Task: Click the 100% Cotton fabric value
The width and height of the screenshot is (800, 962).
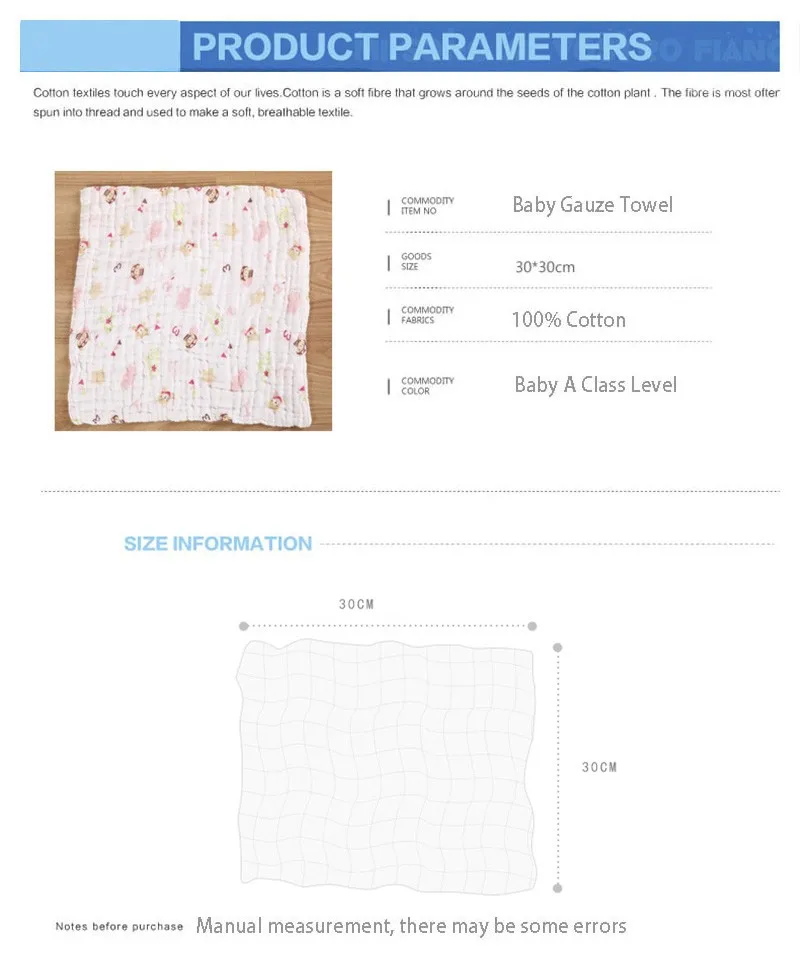Action: pyautogui.click(x=569, y=320)
